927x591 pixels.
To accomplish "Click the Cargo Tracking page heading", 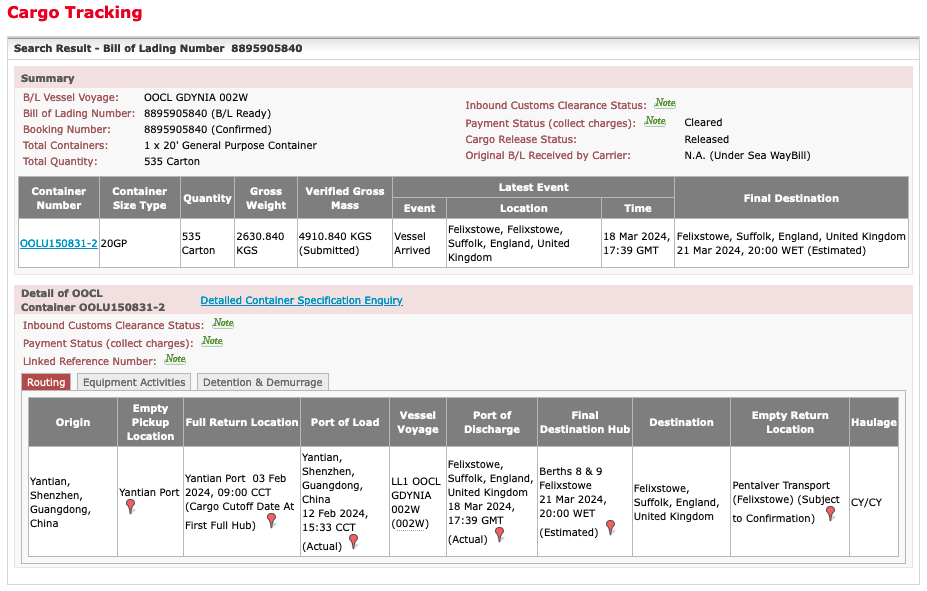I will (x=75, y=13).
